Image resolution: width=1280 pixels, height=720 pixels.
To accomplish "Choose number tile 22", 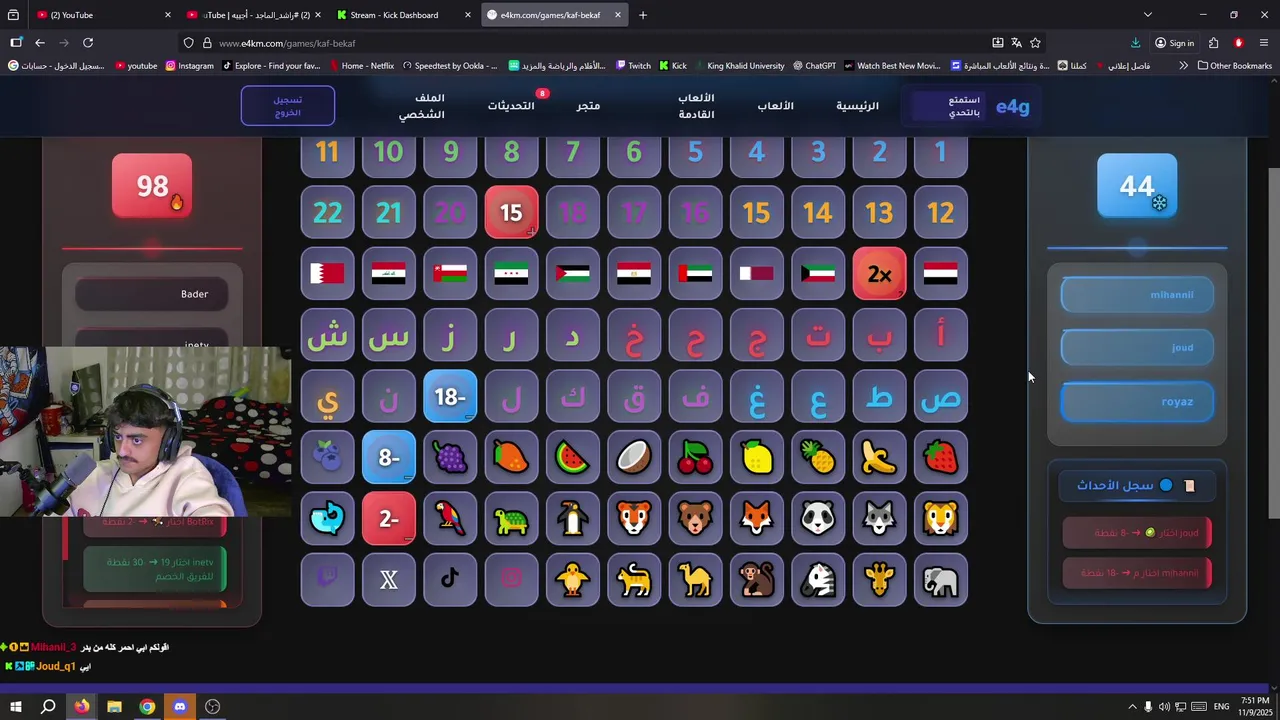I will coord(327,212).
